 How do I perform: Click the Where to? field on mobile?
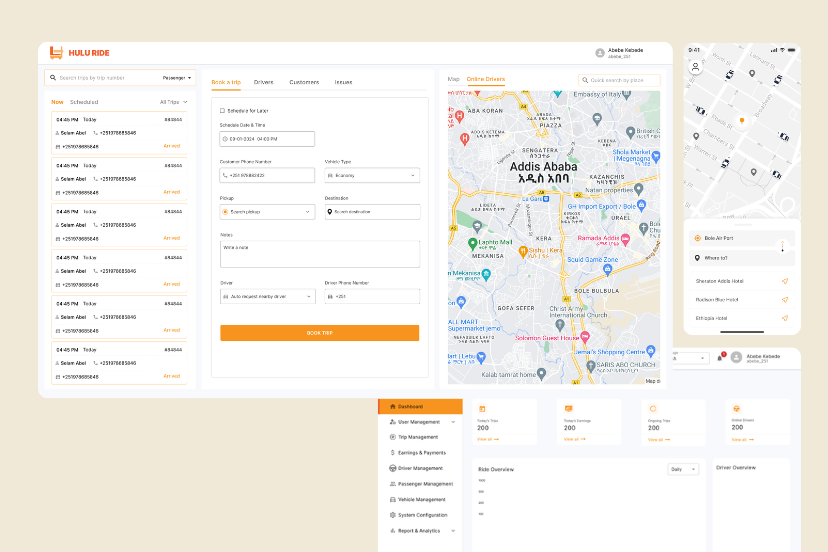pyautogui.click(x=741, y=258)
